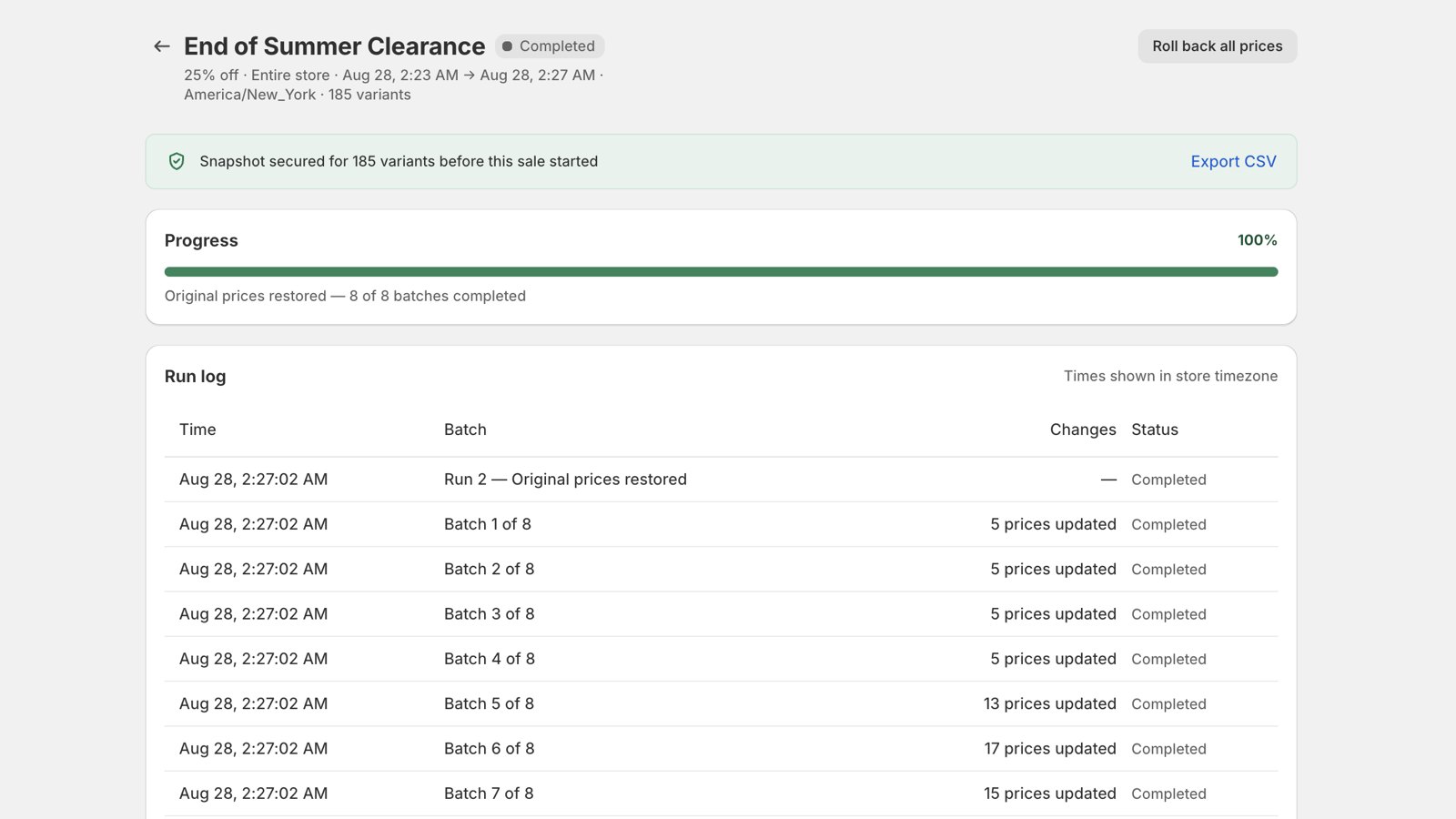Click the Status column header
The width and height of the screenshot is (1456, 819).
coord(1155,430)
